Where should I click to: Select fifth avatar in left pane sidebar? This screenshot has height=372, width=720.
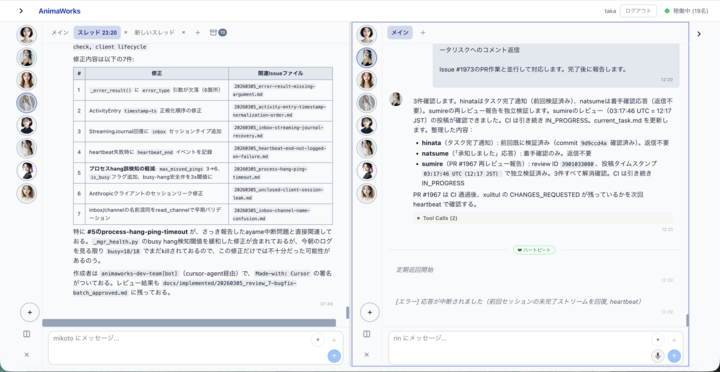[27, 125]
